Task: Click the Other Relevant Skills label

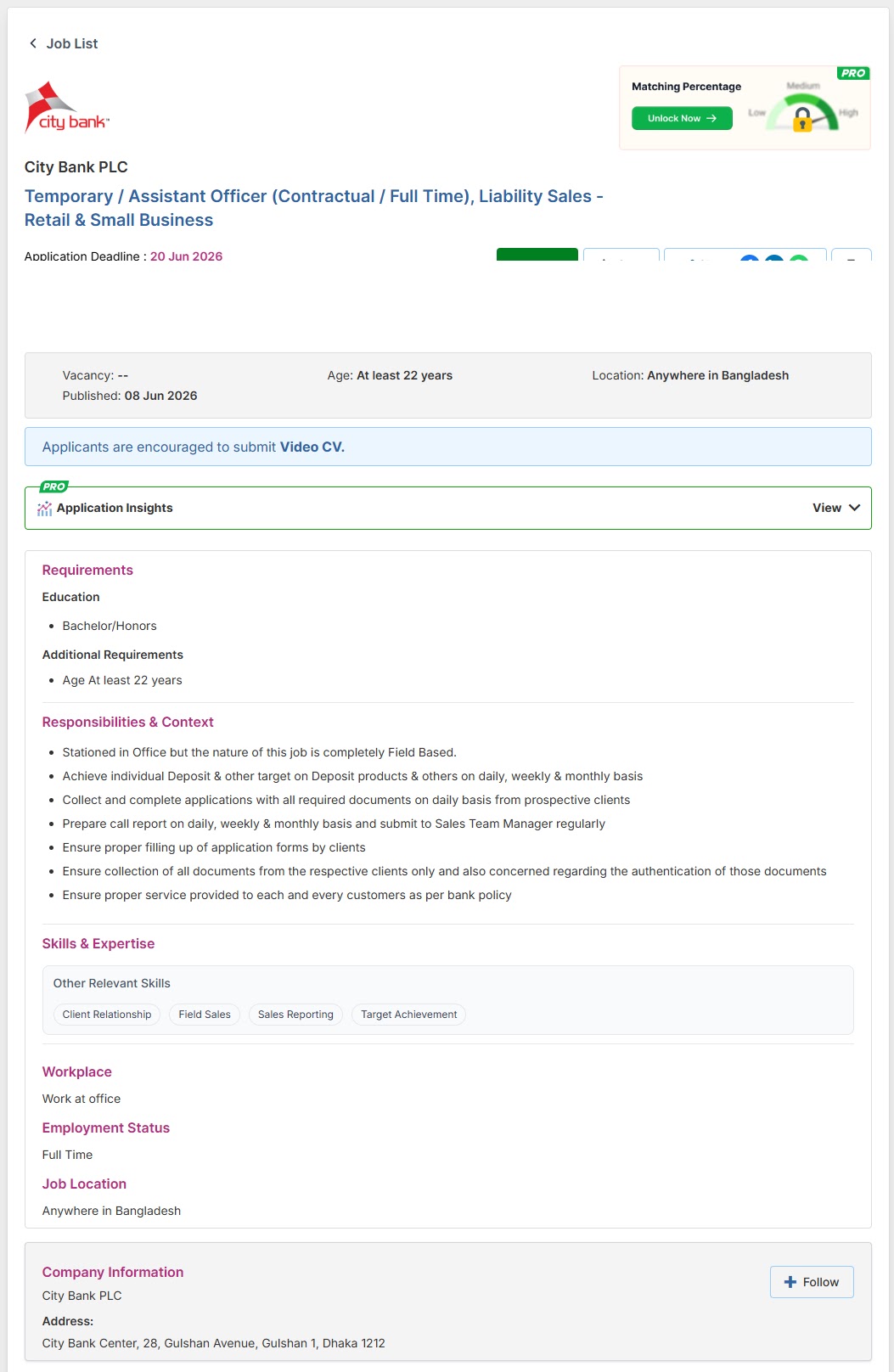Action: tap(112, 983)
